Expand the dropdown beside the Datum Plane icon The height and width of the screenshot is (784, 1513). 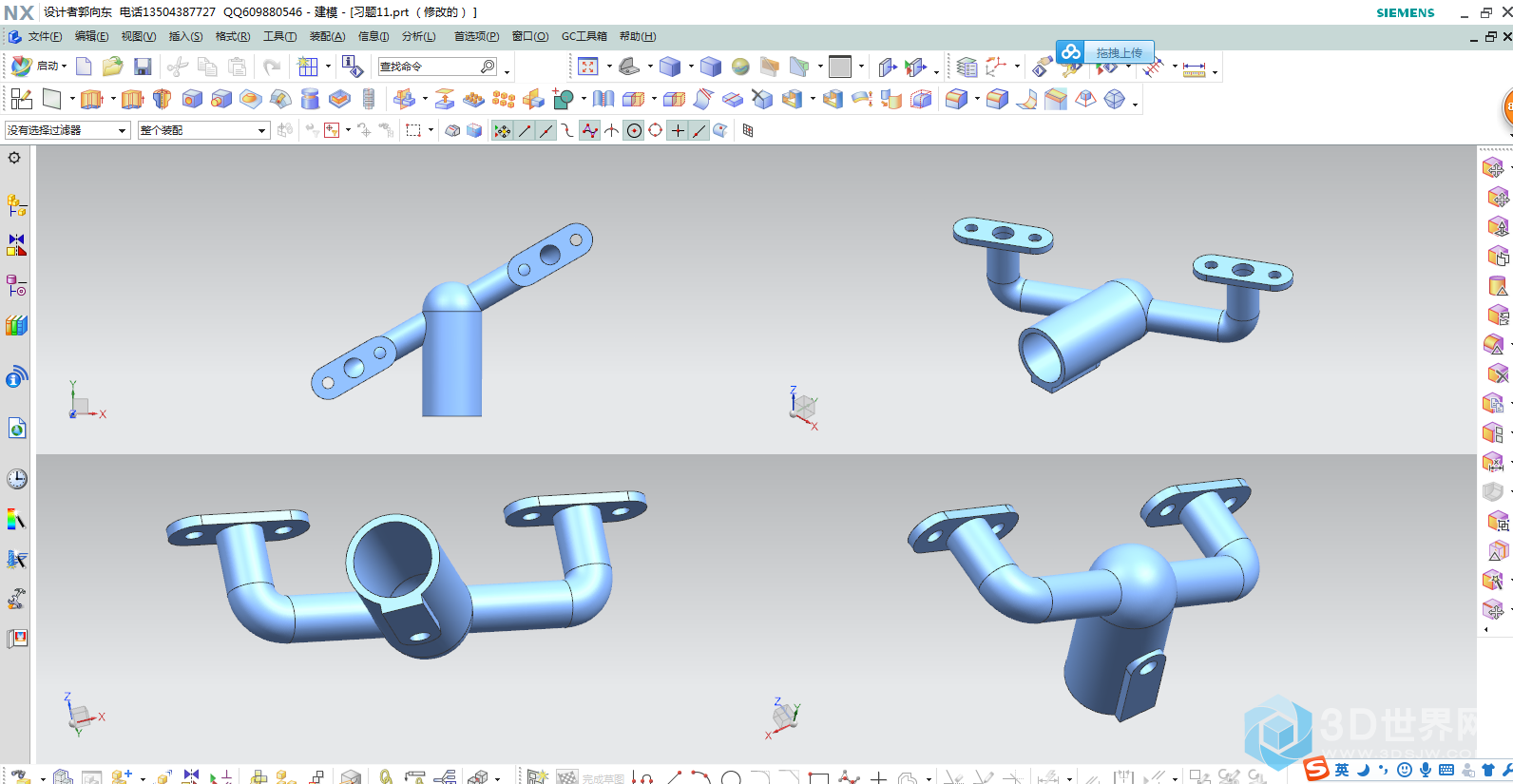point(72,99)
